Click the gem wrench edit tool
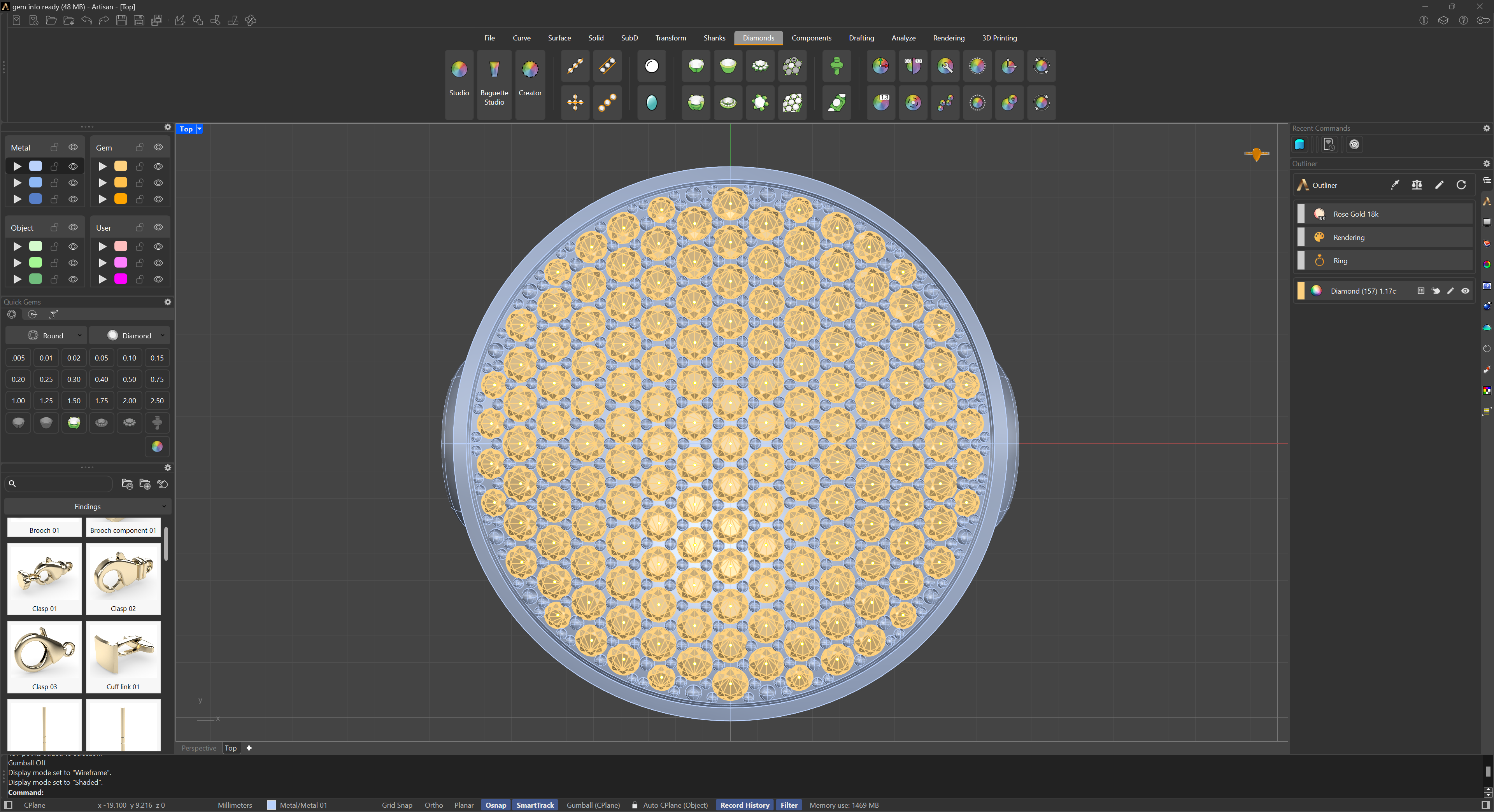The width and height of the screenshot is (1494, 812). coord(945,66)
